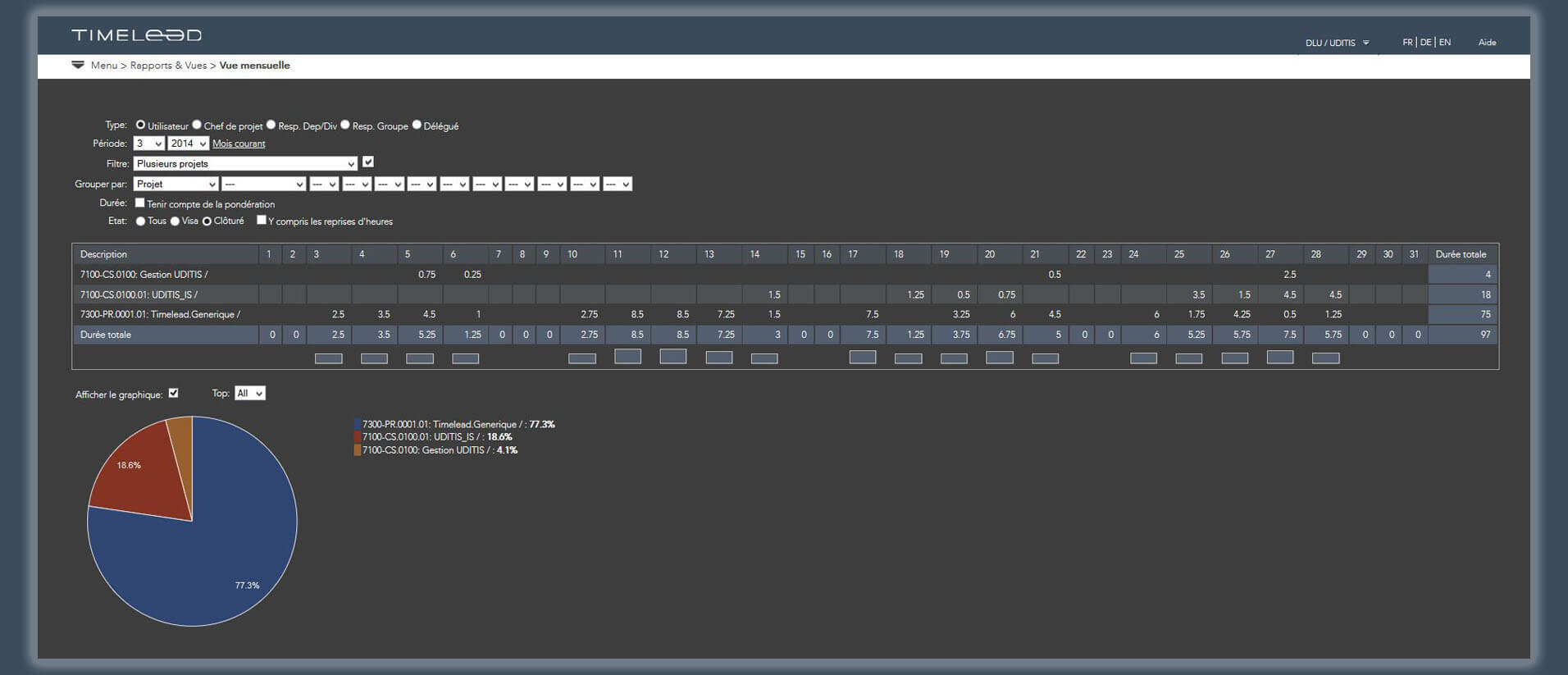Image resolution: width=1568 pixels, height=675 pixels.
Task: Click the bar under day 17 column
Action: tap(863, 357)
